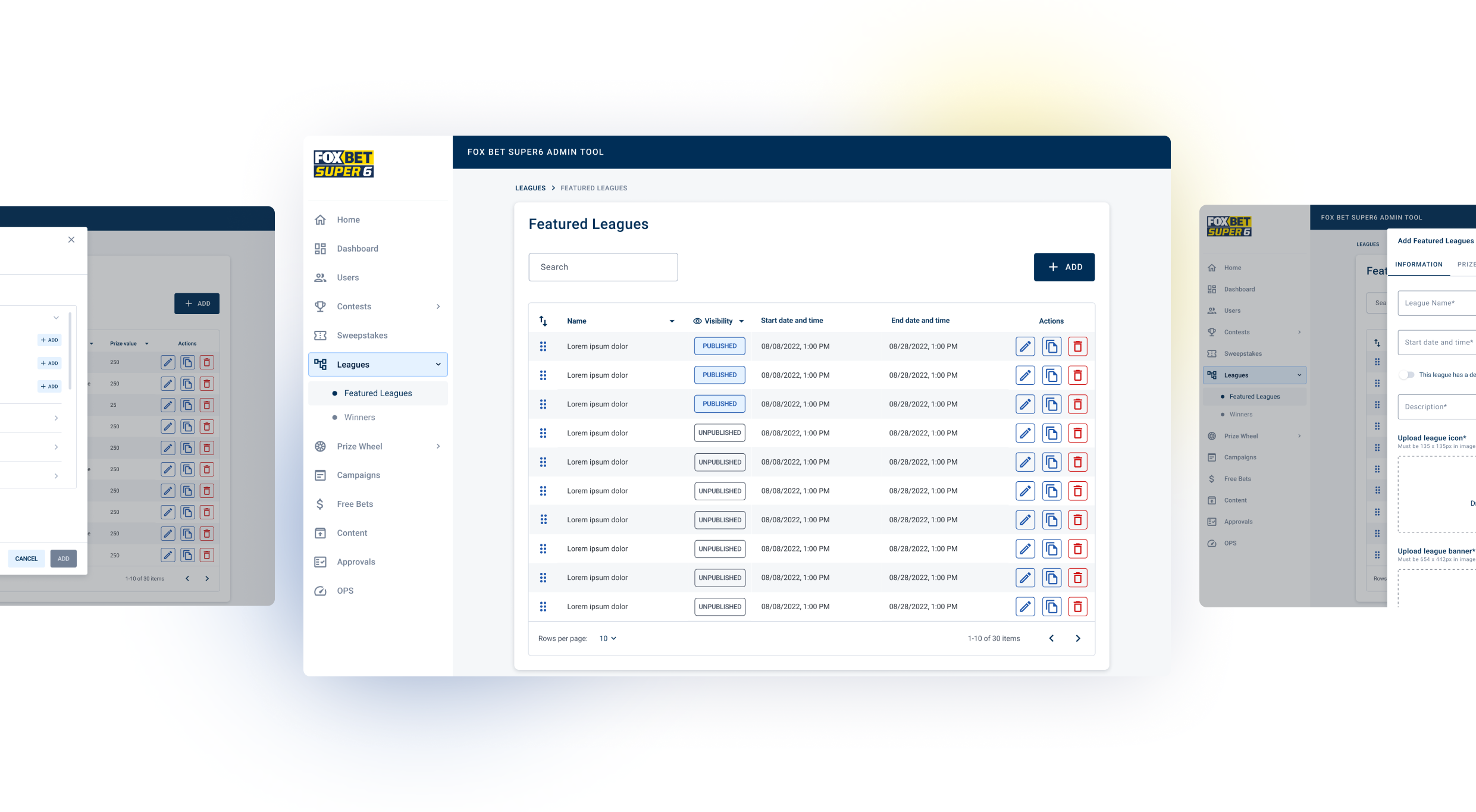
Task: Switch to INFORMATION tab in right window
Action: click(x=1418, y=264)
